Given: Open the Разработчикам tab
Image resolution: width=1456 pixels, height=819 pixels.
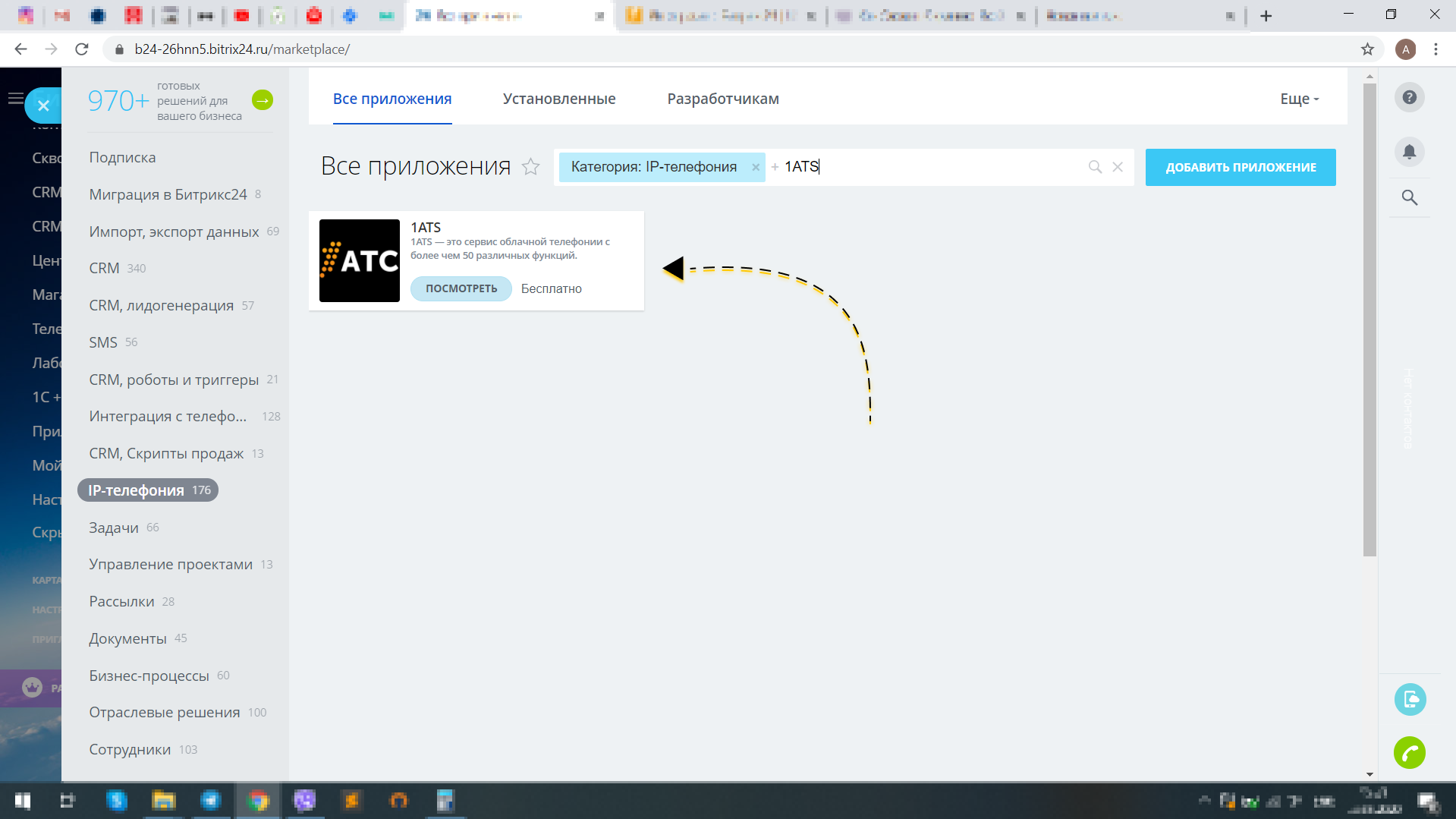Looking at the screenshot, I should pos(722,98).
